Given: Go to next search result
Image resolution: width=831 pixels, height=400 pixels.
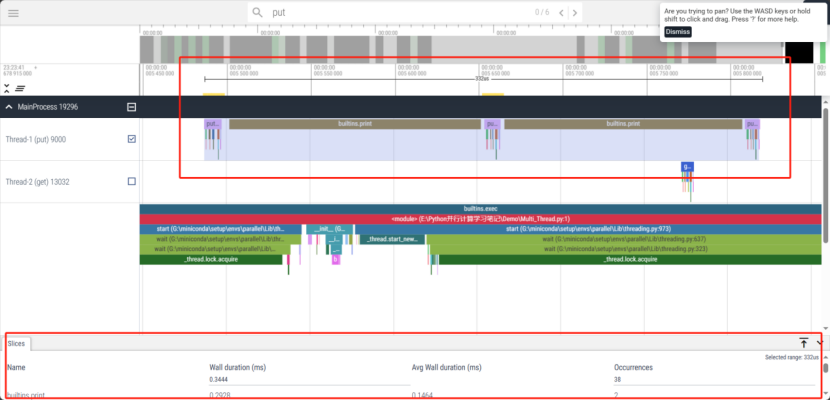Looking at the screenshot, I should coord(573,12).
